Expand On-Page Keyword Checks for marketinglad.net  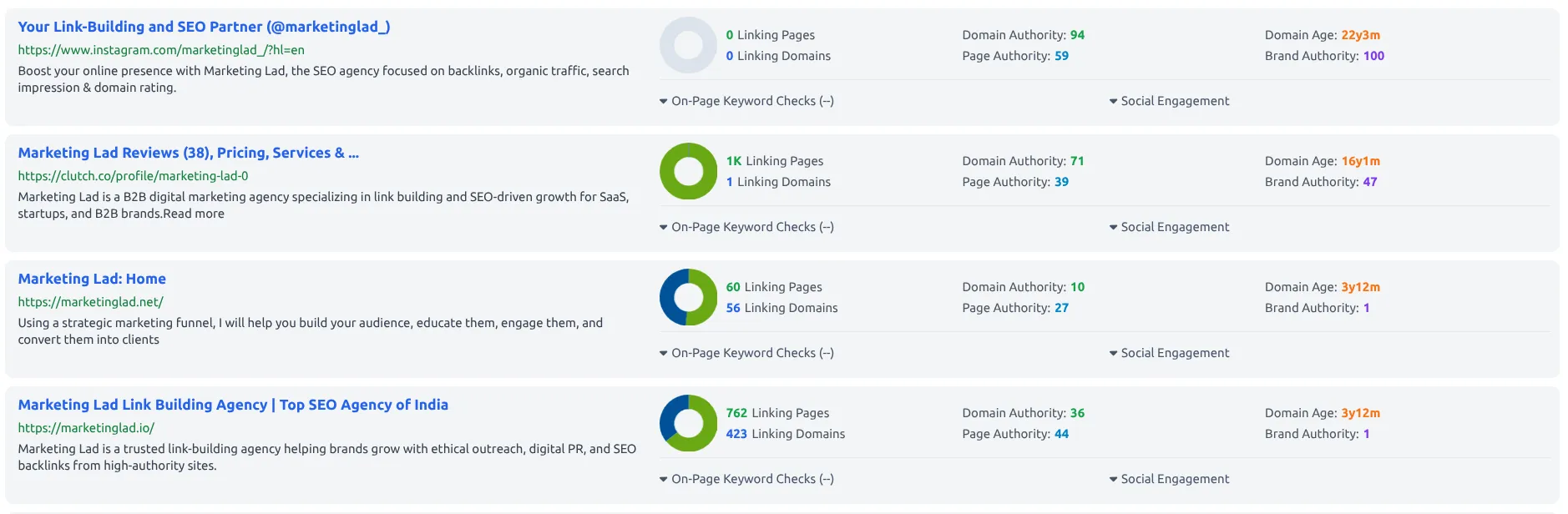point(746,353)
